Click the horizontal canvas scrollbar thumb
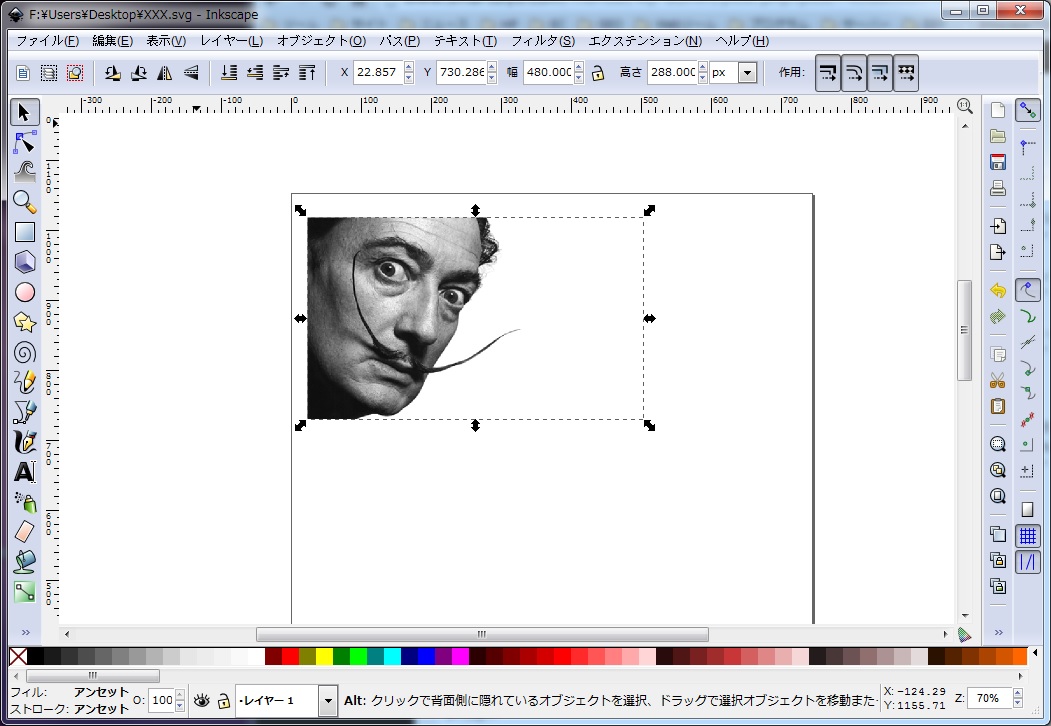Viewport: 1051px width, 726px height. [482, 634]
